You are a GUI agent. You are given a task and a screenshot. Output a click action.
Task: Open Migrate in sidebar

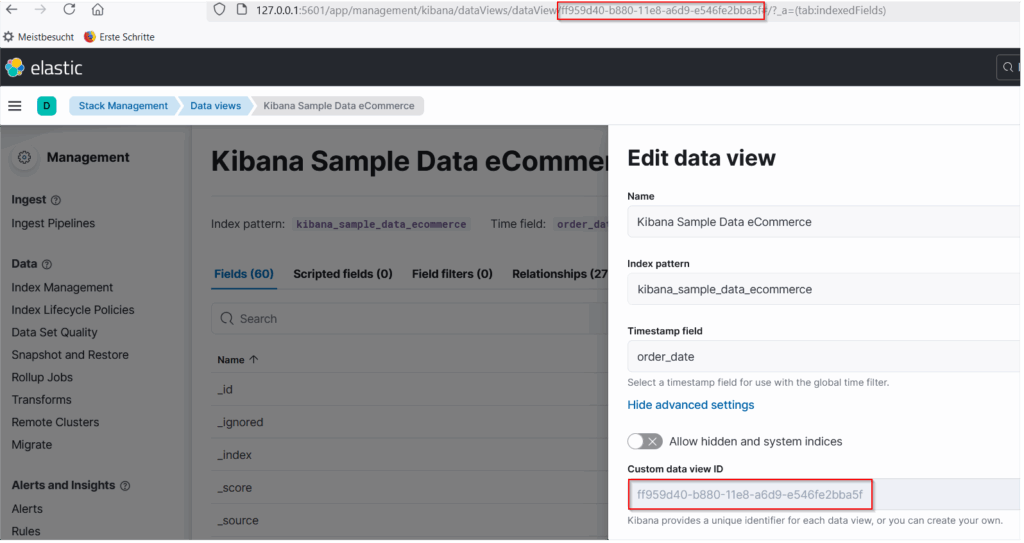point(31,445)
